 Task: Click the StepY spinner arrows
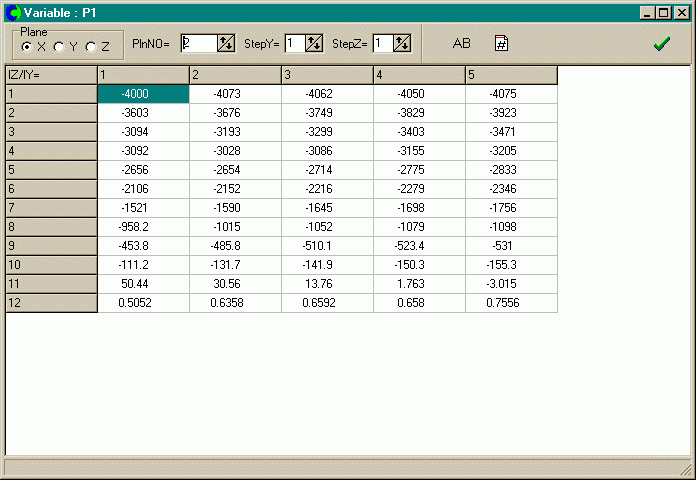click(314, 43)
